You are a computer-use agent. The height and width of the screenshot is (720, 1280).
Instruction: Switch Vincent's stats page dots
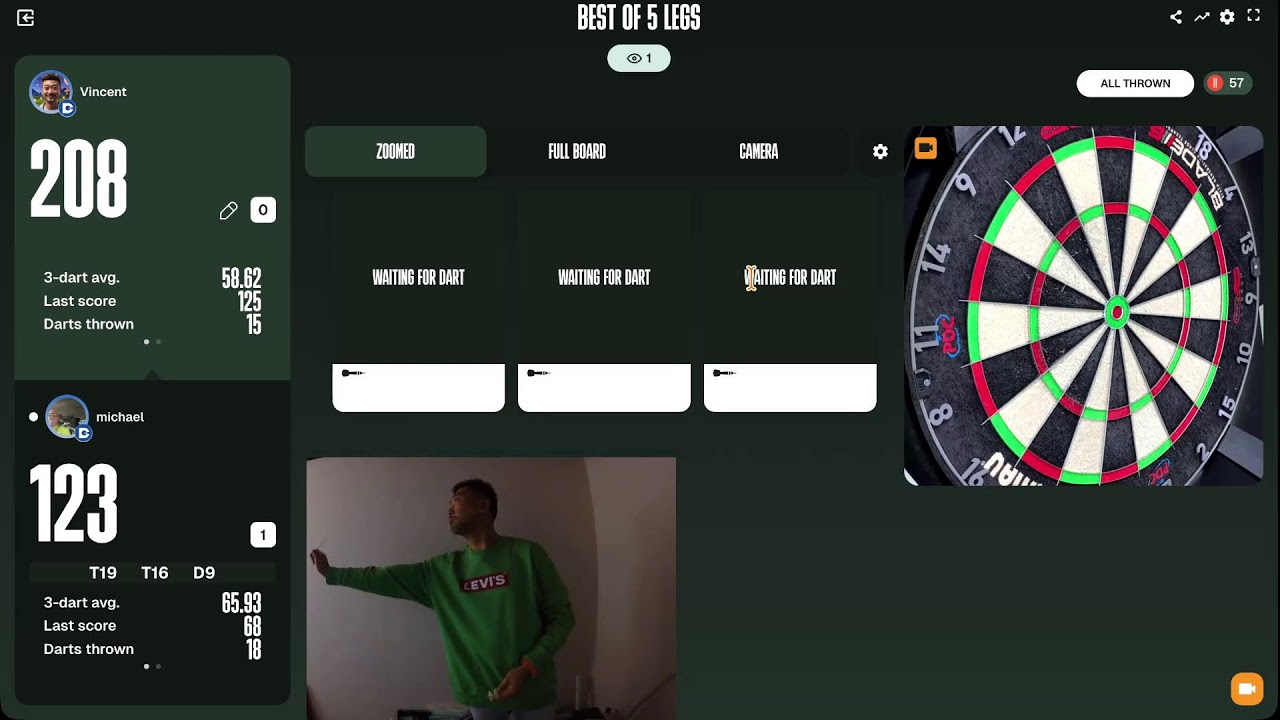[x=152, y=342]
